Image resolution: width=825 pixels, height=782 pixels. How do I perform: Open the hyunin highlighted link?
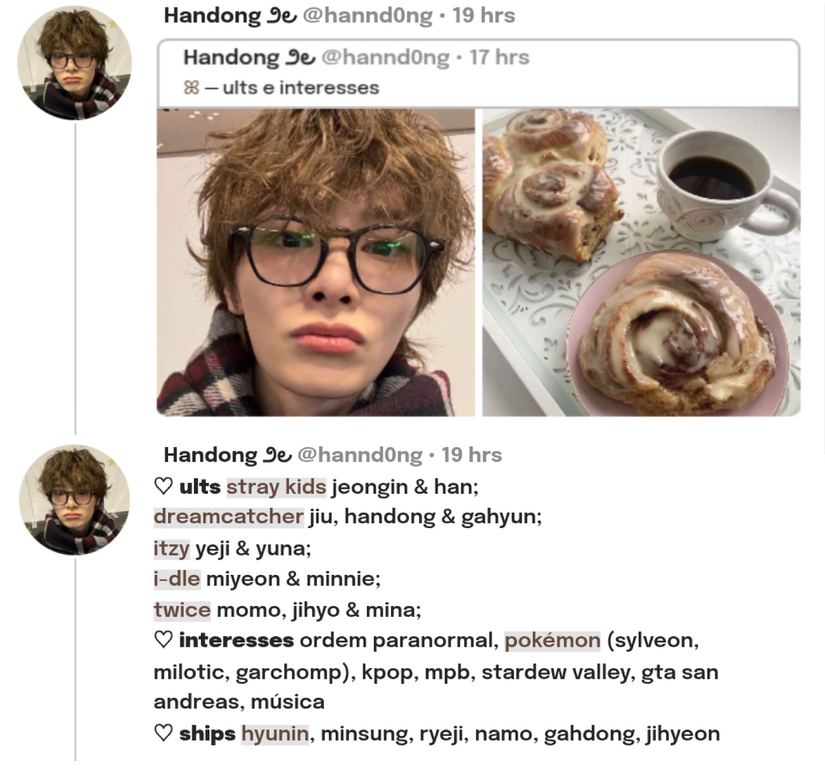(275, 734)
